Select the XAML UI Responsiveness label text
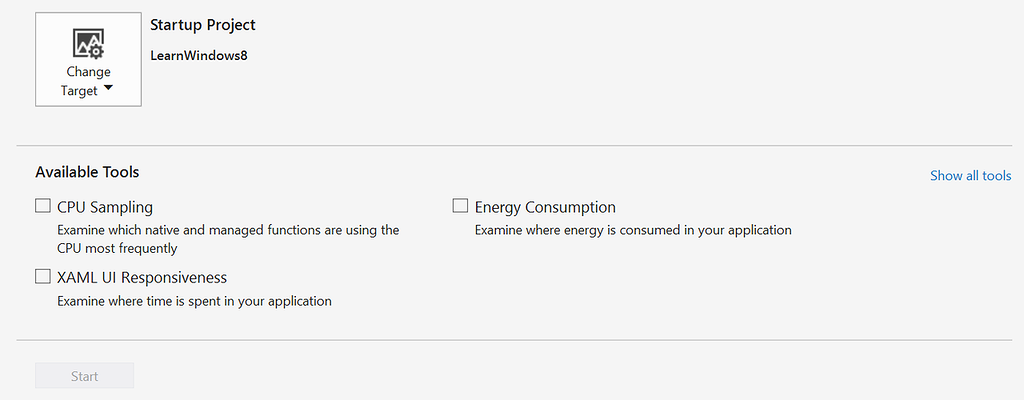Image resolution: width=1024 pixels, height=400 pixels. click(142, 278)
